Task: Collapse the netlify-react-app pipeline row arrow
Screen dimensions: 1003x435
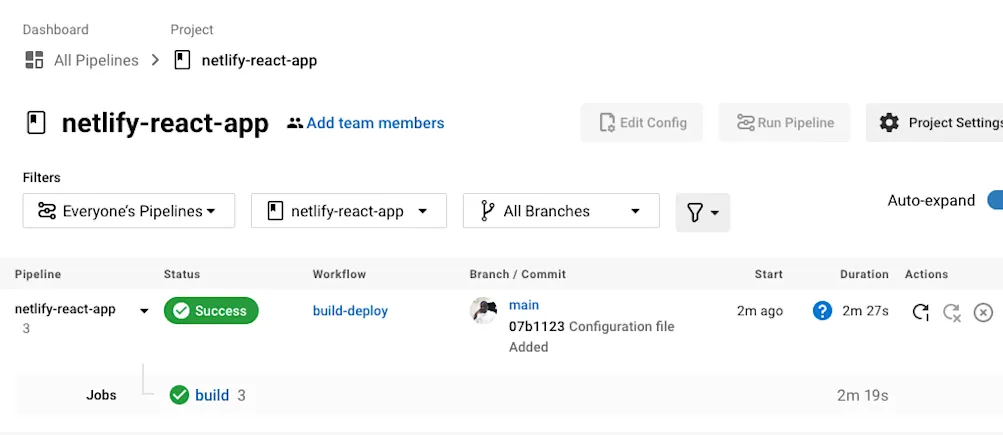Action: coord(144,311)
